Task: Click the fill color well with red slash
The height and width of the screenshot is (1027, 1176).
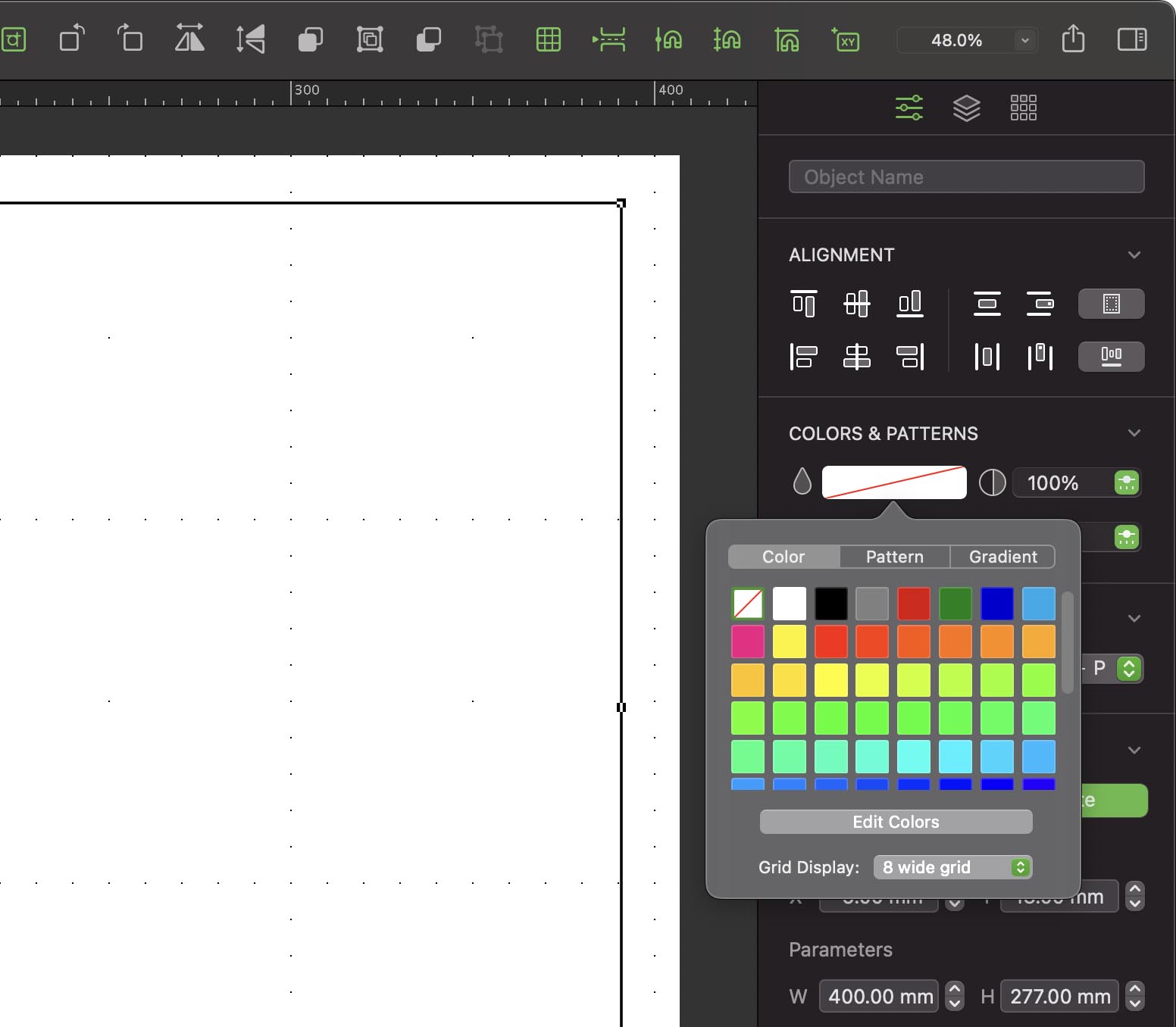Action: (x=894, y=482)
